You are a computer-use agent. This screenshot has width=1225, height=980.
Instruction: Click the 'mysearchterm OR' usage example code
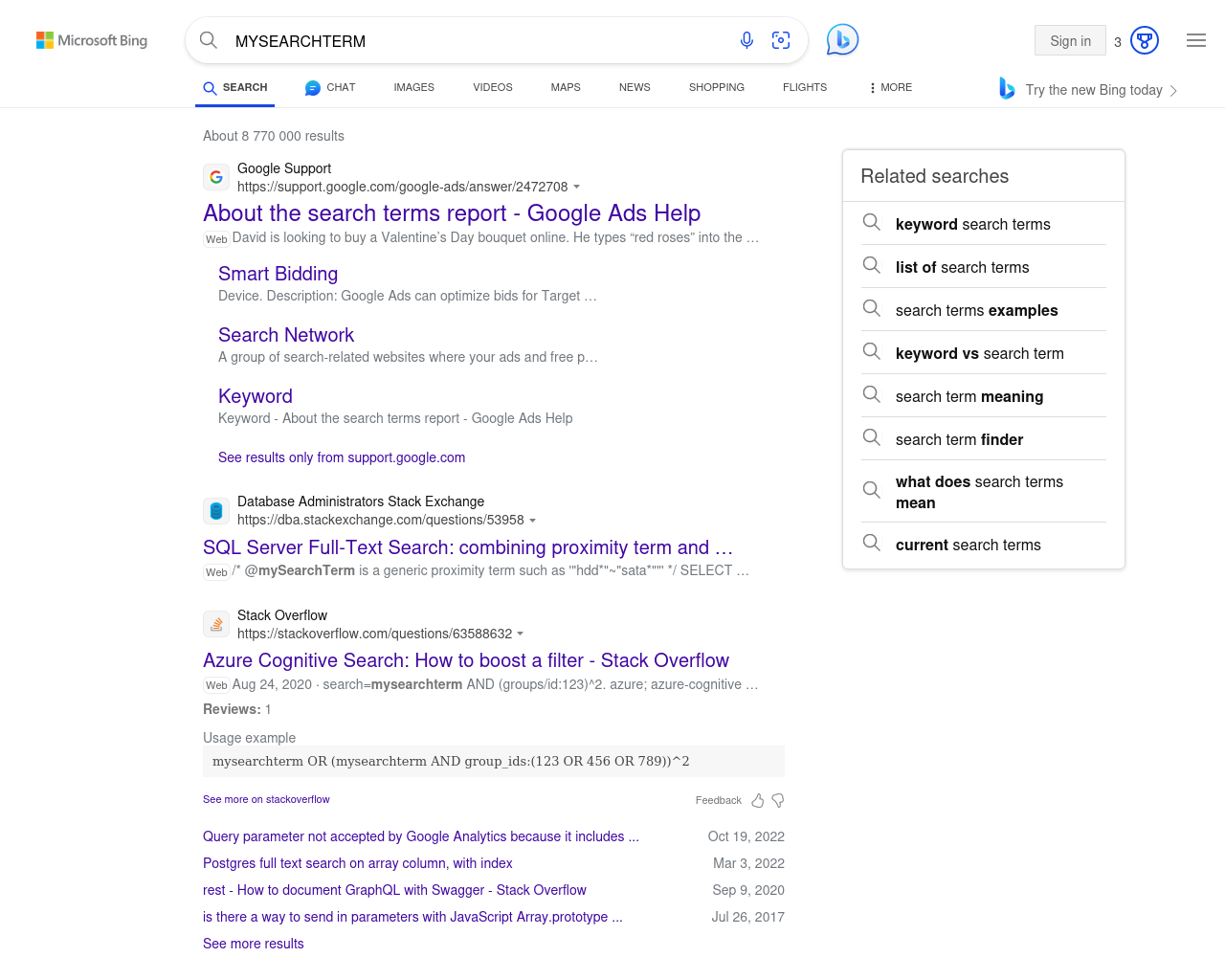point(494,761)
